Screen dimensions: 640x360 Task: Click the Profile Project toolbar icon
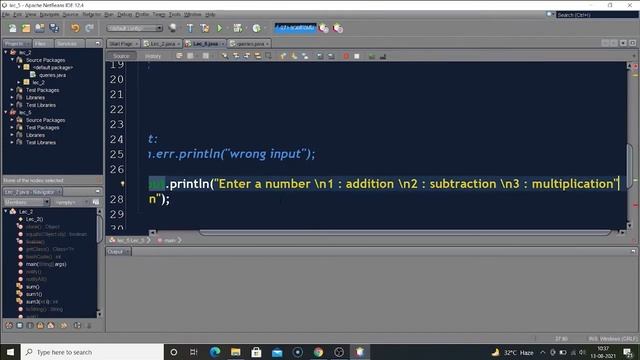pyautogui.click(x=256, y=28)
